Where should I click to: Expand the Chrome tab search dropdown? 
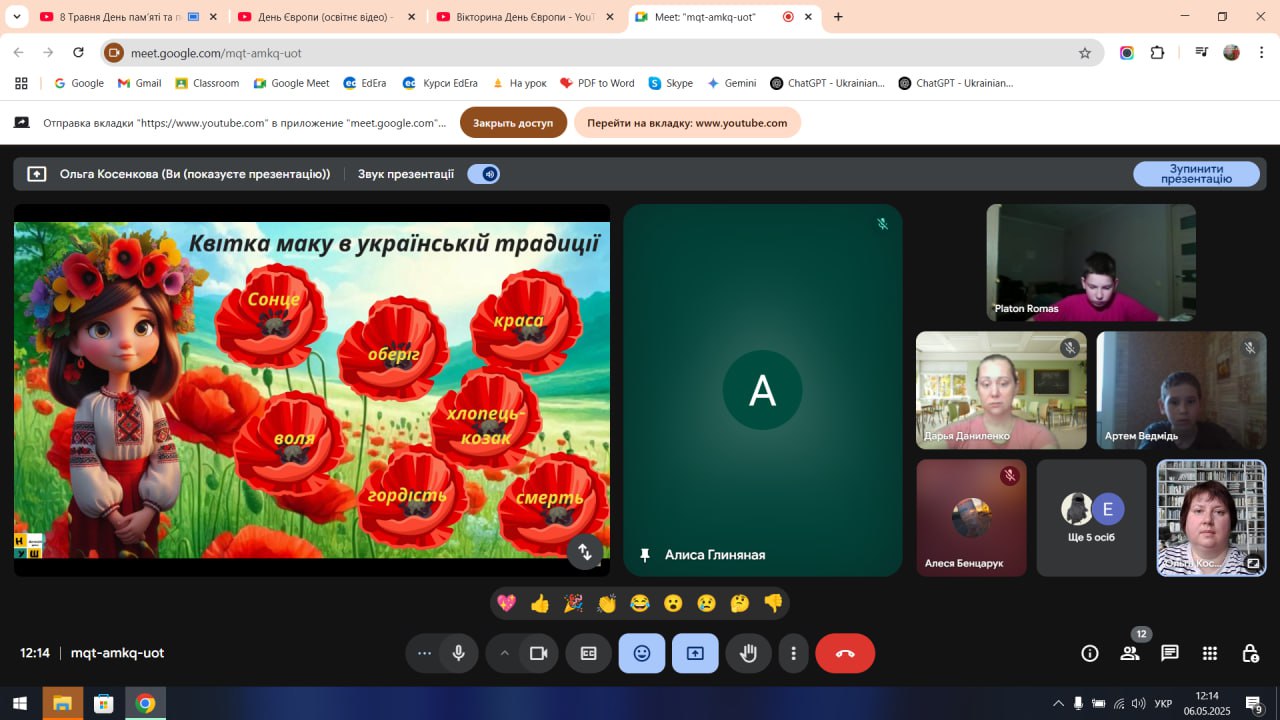pyautogui.click(x=16, y=17)
